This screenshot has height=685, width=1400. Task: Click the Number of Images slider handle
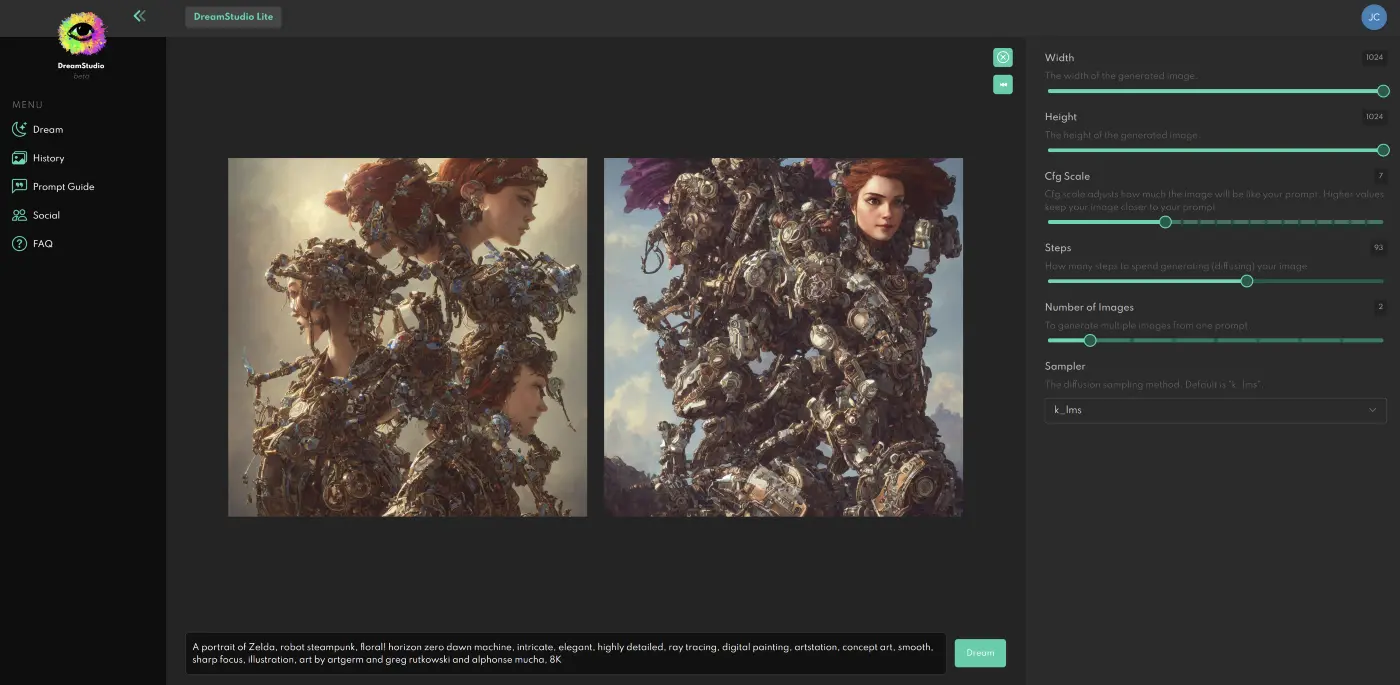tap(1090, 340)
